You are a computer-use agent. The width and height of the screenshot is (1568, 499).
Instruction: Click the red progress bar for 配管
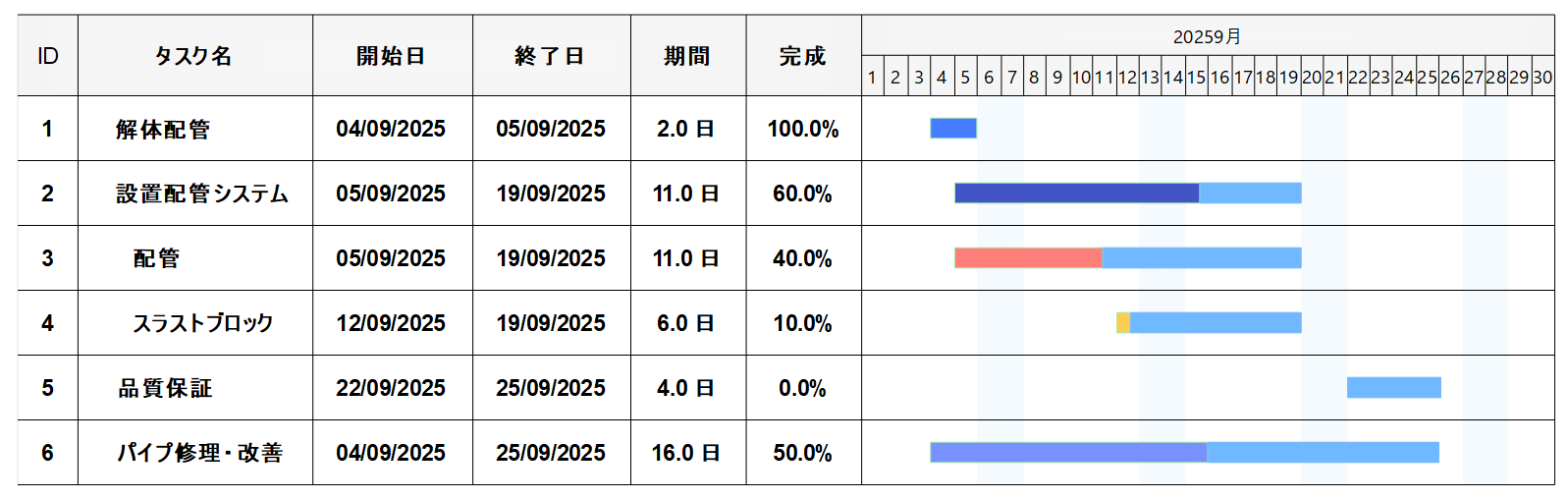(x=1028, y=258)
